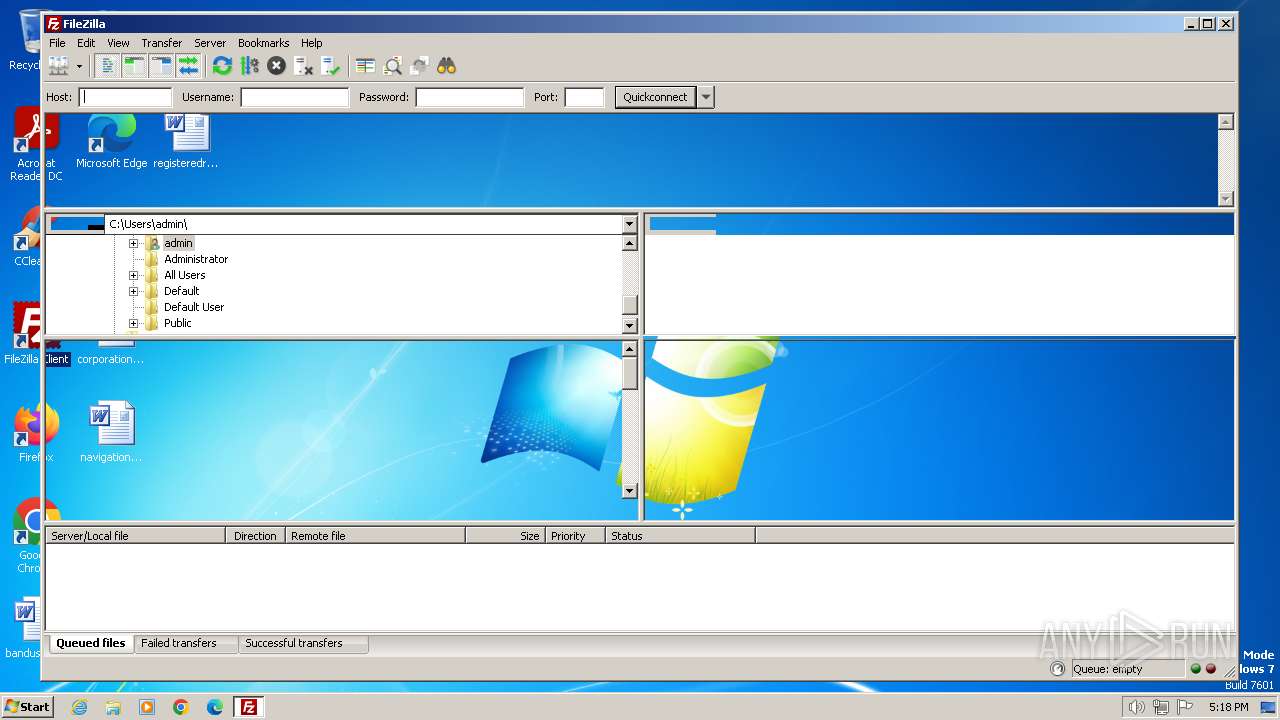Screen dimensions: 1280x720
Task: Toggle transfer queue display
Action: [188, 66]
